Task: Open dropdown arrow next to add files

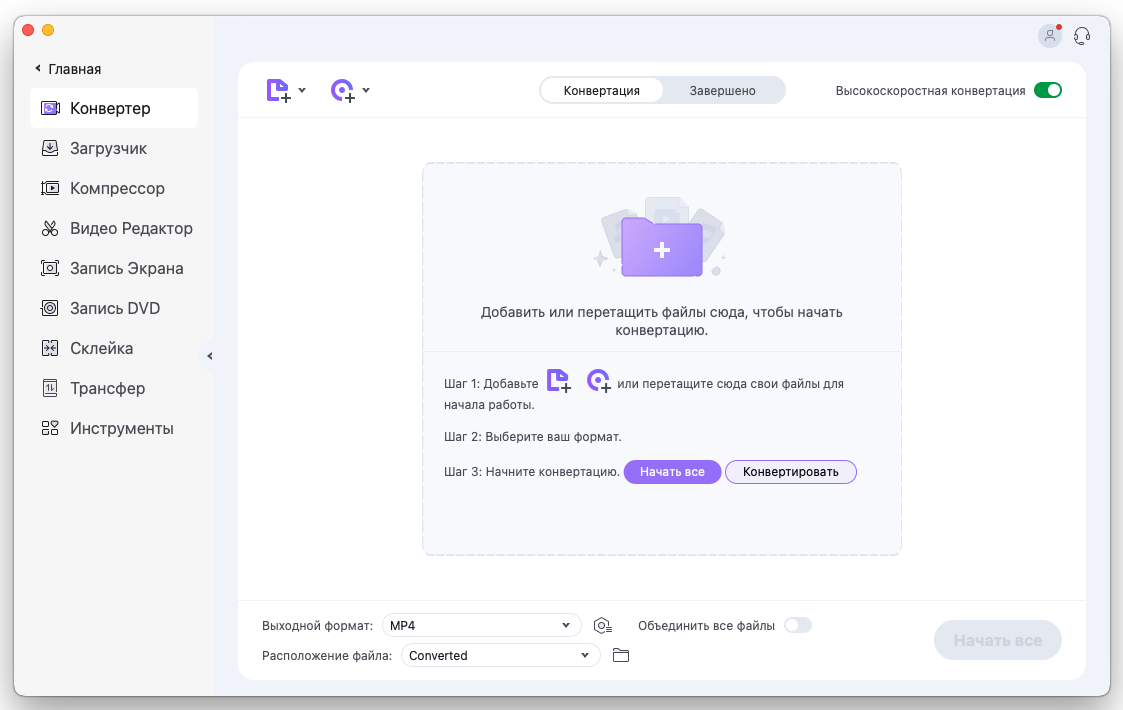Action: click(x=302, y=90)
